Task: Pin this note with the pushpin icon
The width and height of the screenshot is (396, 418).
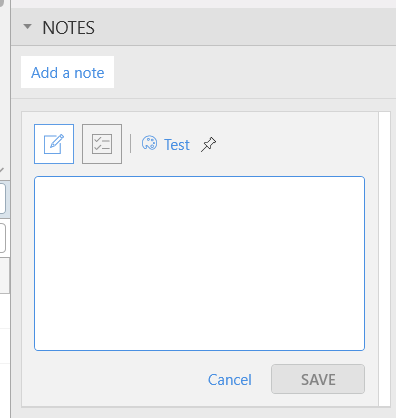Action: coord(209,144)
